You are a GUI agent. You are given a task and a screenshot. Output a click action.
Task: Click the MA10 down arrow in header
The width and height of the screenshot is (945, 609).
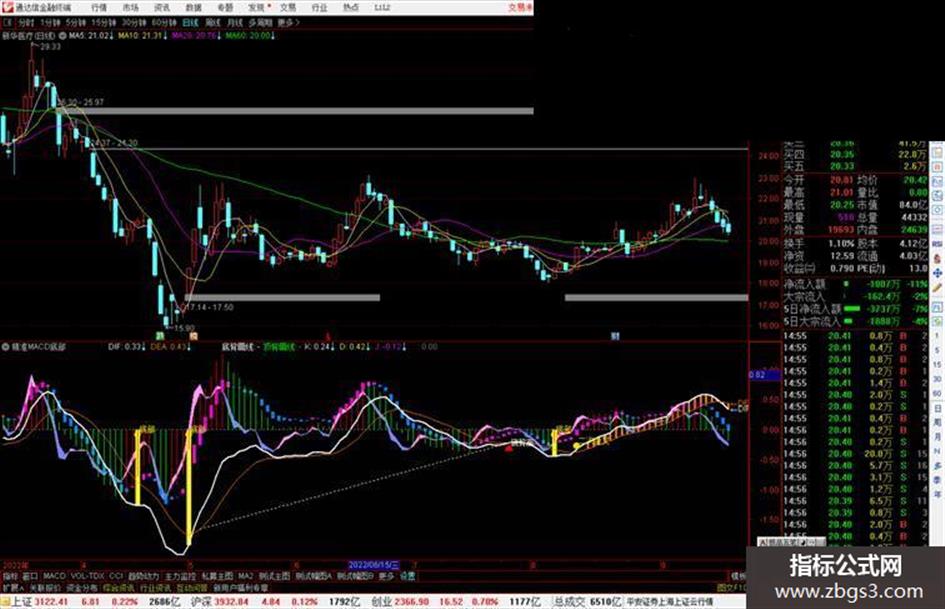point(164,36)
